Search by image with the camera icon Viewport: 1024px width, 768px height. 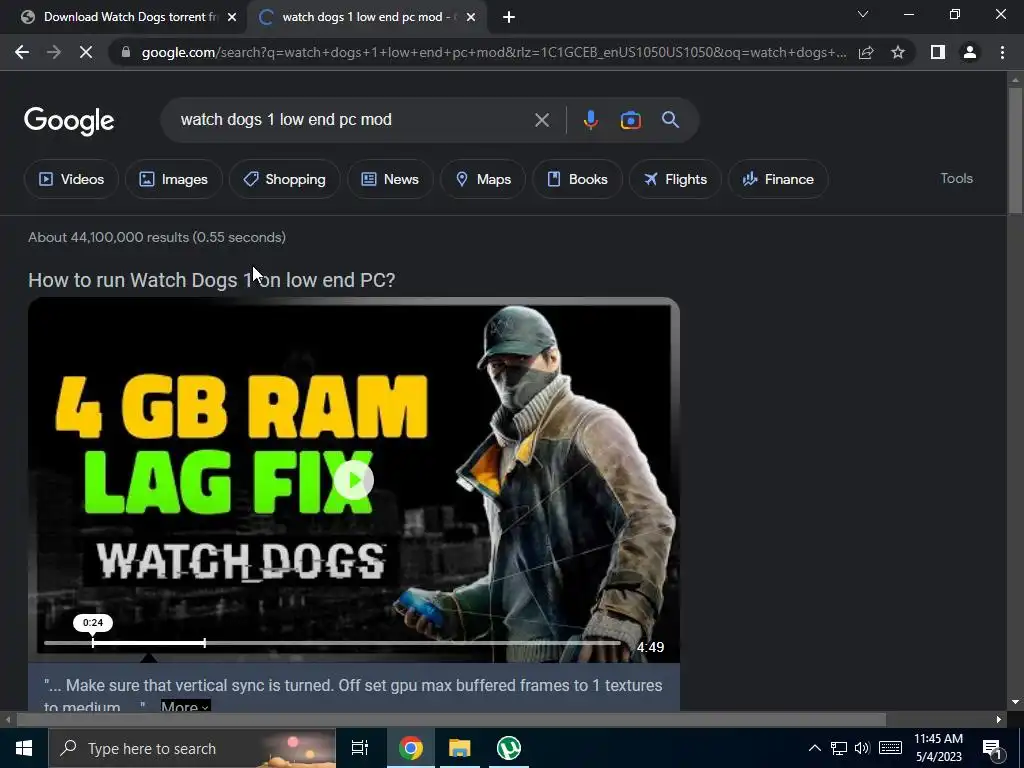click(x=630, y=120)
